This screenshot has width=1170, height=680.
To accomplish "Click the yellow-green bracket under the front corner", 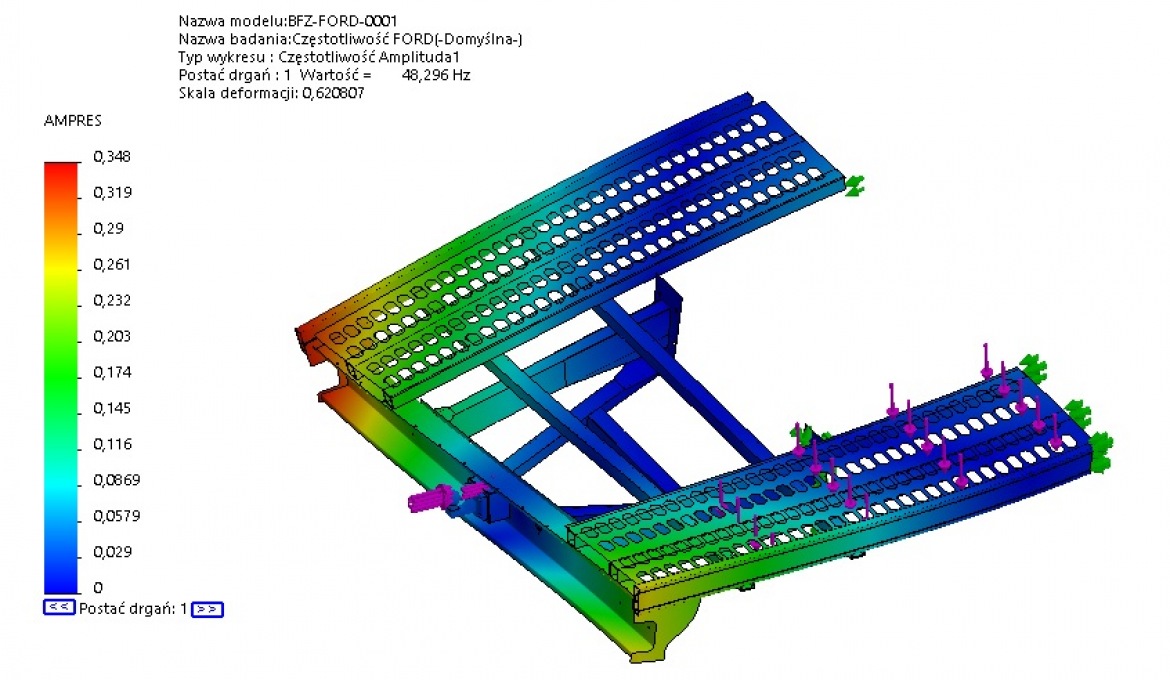I will [x=660, y=640].
